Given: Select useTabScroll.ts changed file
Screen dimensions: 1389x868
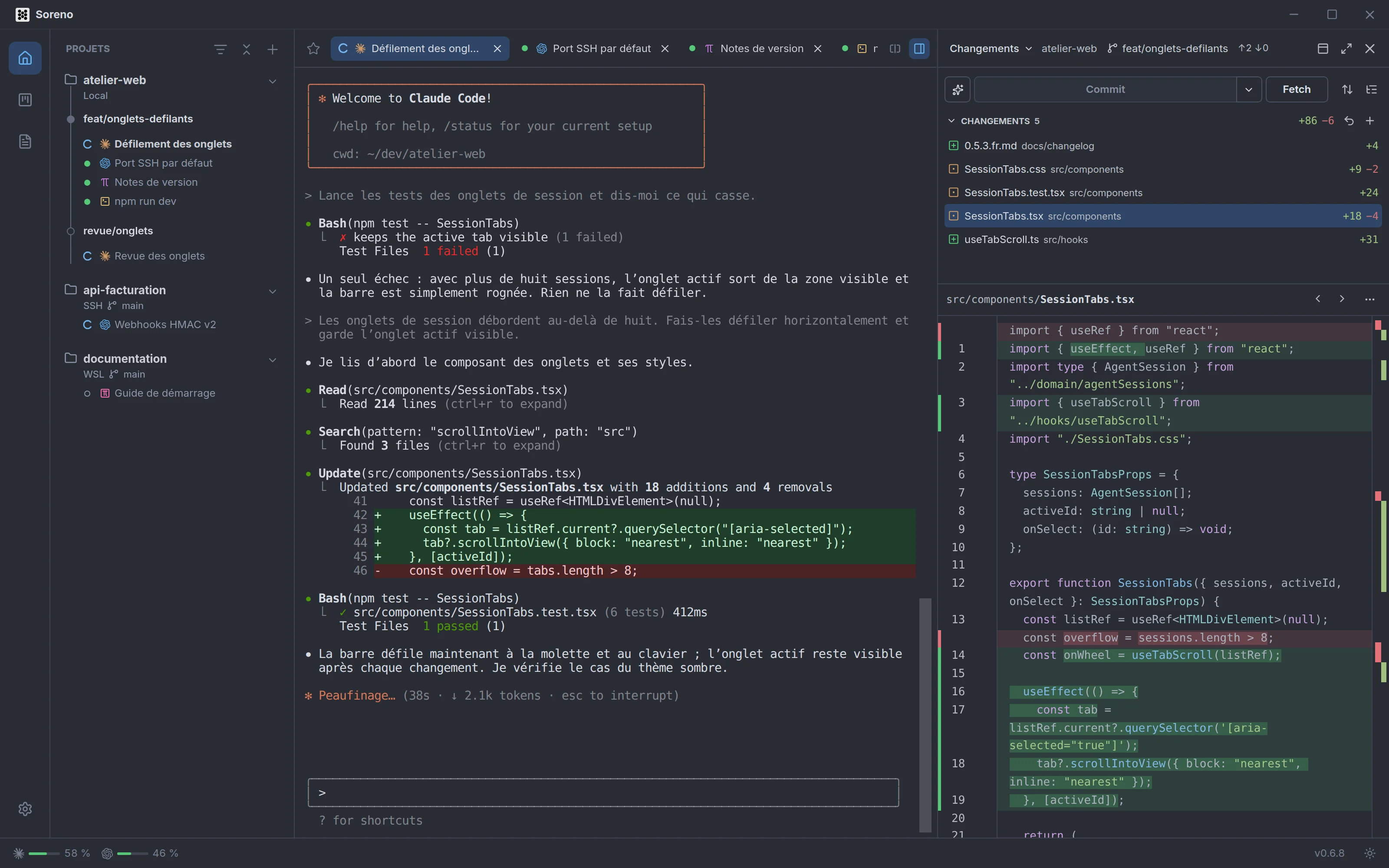Looking at the screenshot, I should click(x=1163, y=240).
